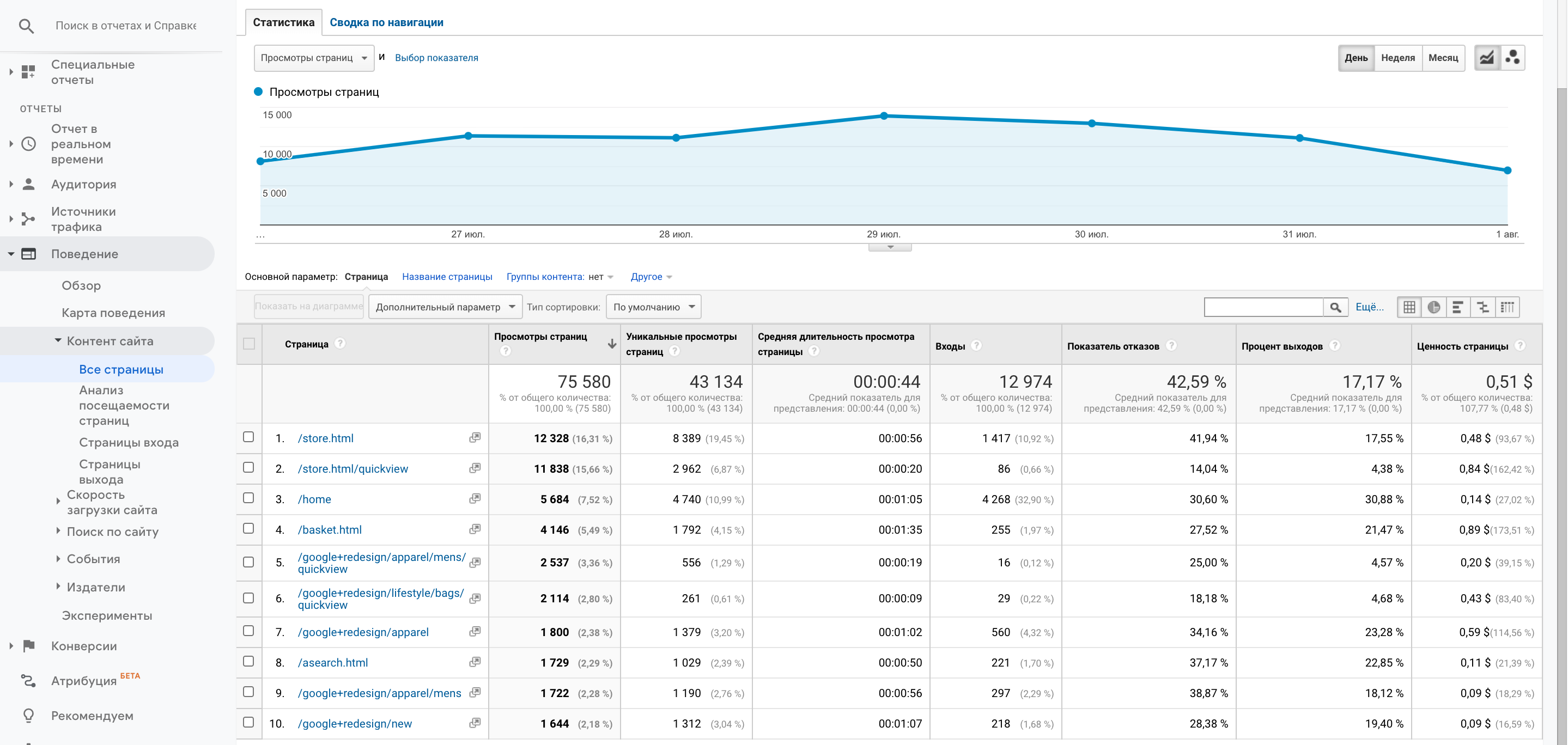This screenshot has height=745, width=1568.
Task: Click the Behavior section icon
Action: click(x=29, y=254)
